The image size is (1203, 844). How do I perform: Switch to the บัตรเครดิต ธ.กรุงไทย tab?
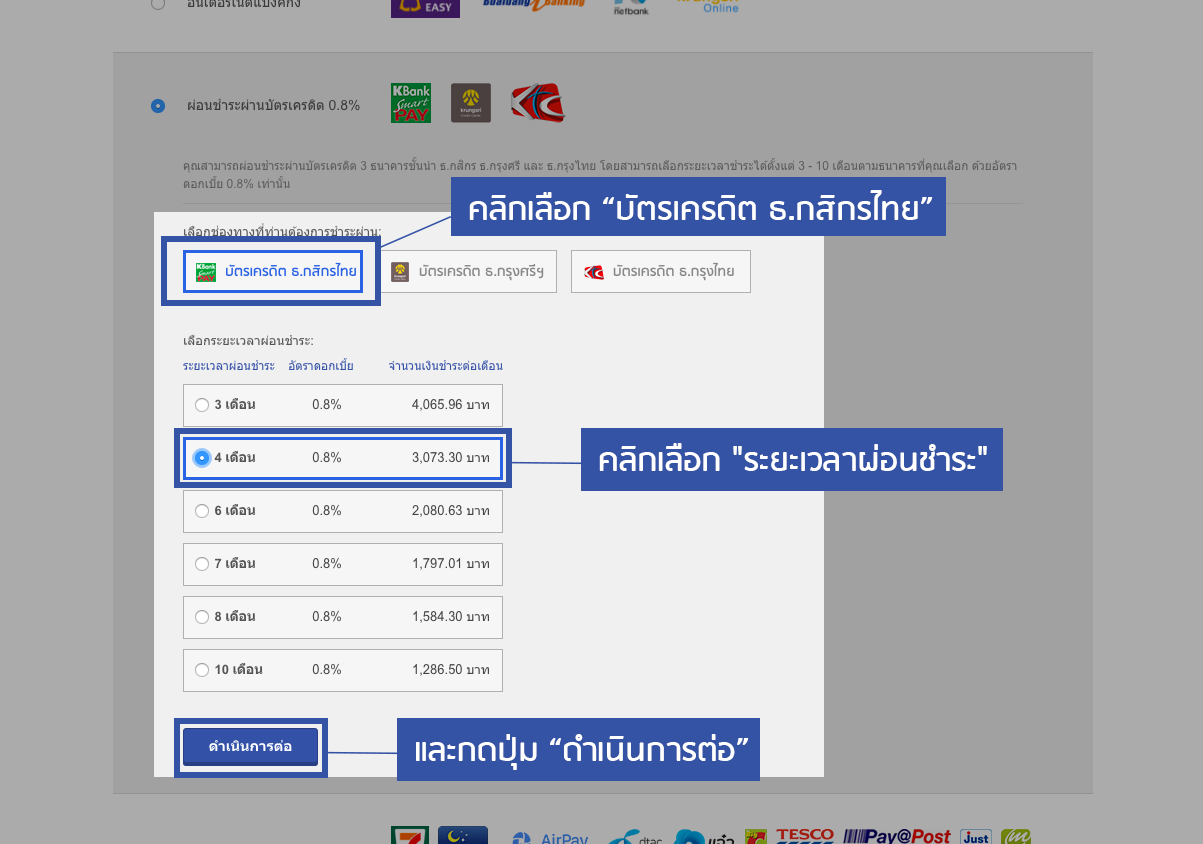[x=661, y=272]
